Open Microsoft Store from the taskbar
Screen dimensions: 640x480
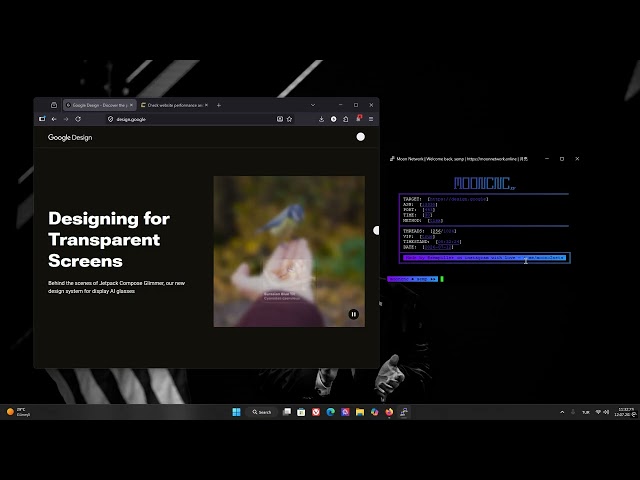pyautogui.click(x=301, y=412)
